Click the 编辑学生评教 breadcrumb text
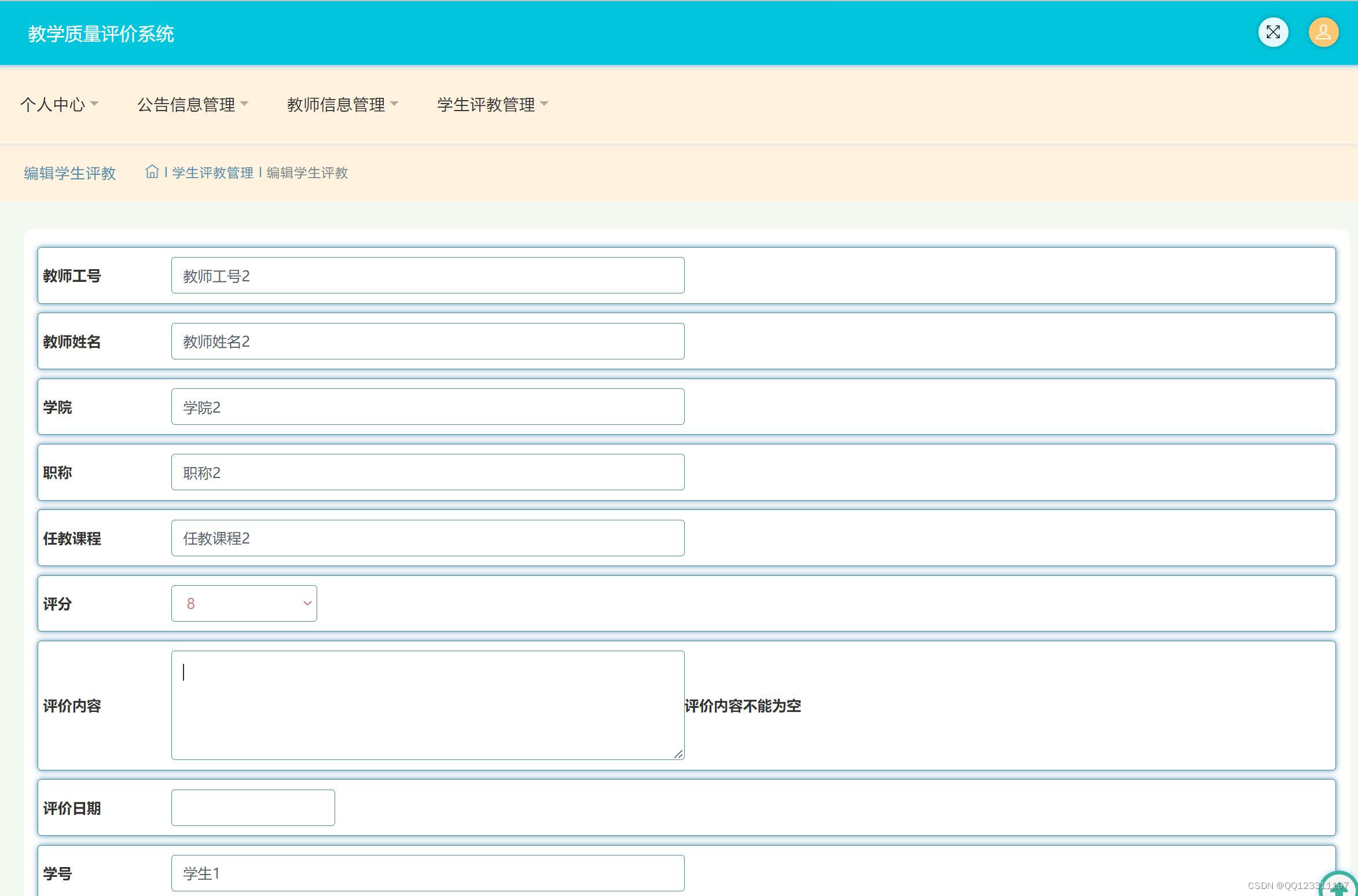 (307, 172)
